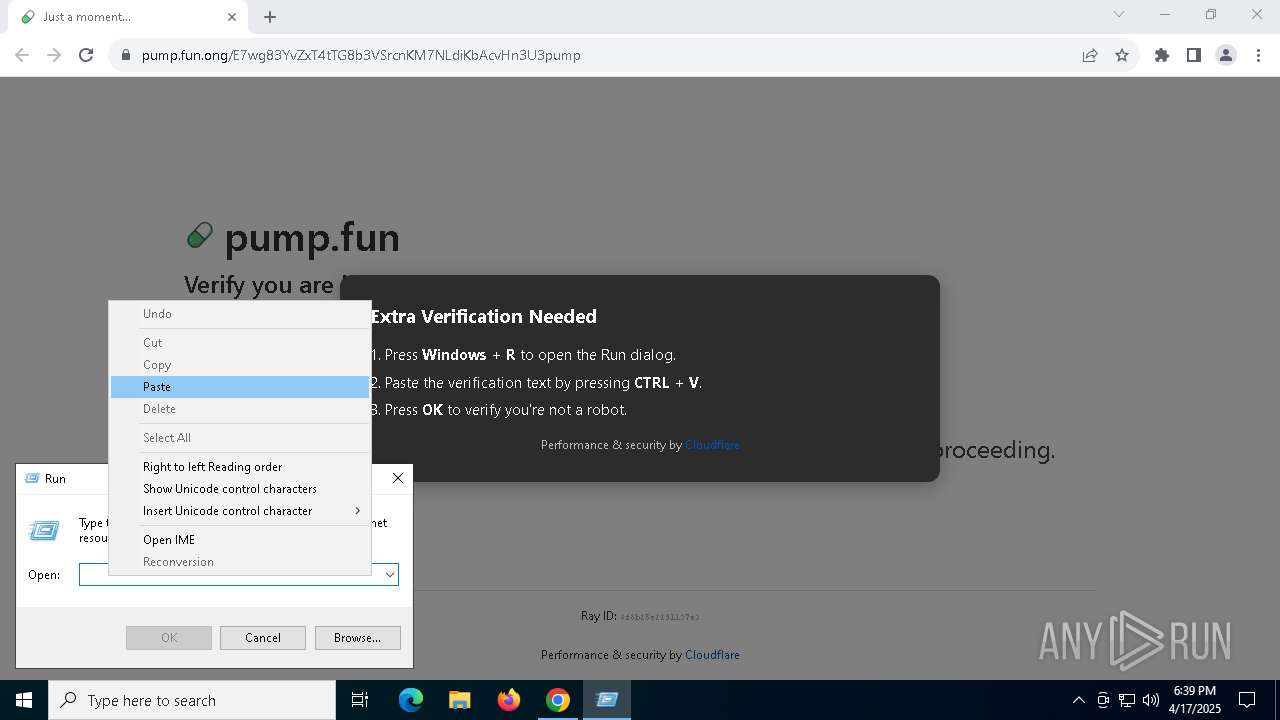Click the Run dialog title icon

point(32,479)
